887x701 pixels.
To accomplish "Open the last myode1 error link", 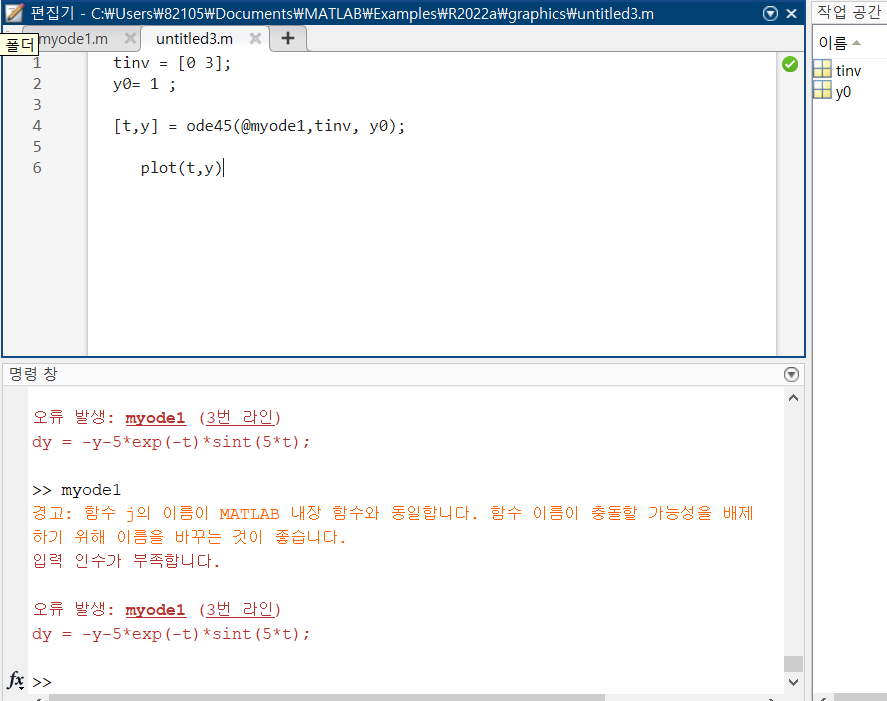I will point(156,609).
